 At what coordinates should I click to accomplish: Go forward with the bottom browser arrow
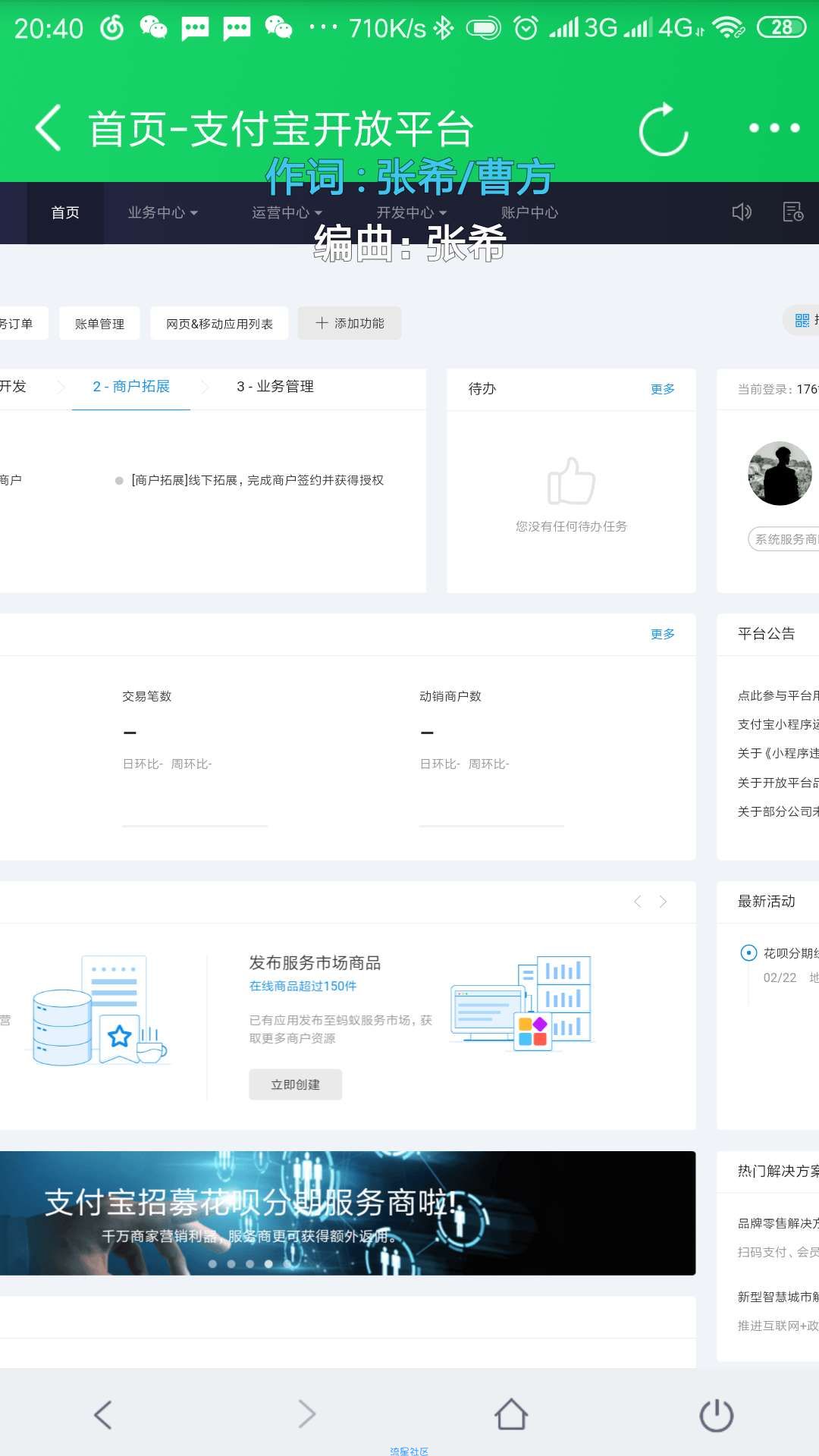[307, 1415]
